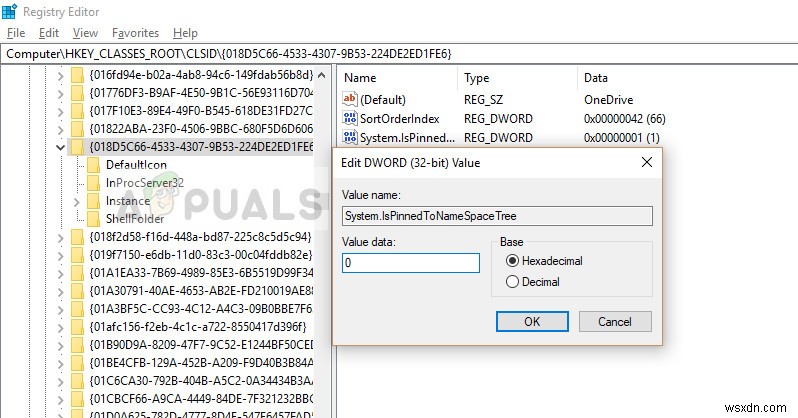Cancel the Edit DWORD dialog
This screenshot has height=418, width=798.
tap(615, 322)
